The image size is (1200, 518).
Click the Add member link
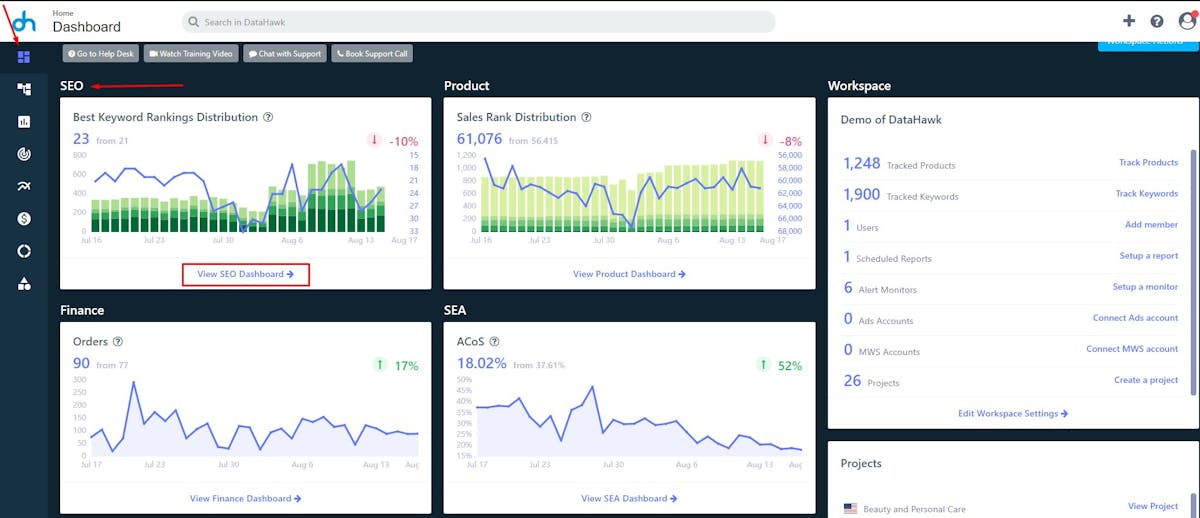(1152, 225)
